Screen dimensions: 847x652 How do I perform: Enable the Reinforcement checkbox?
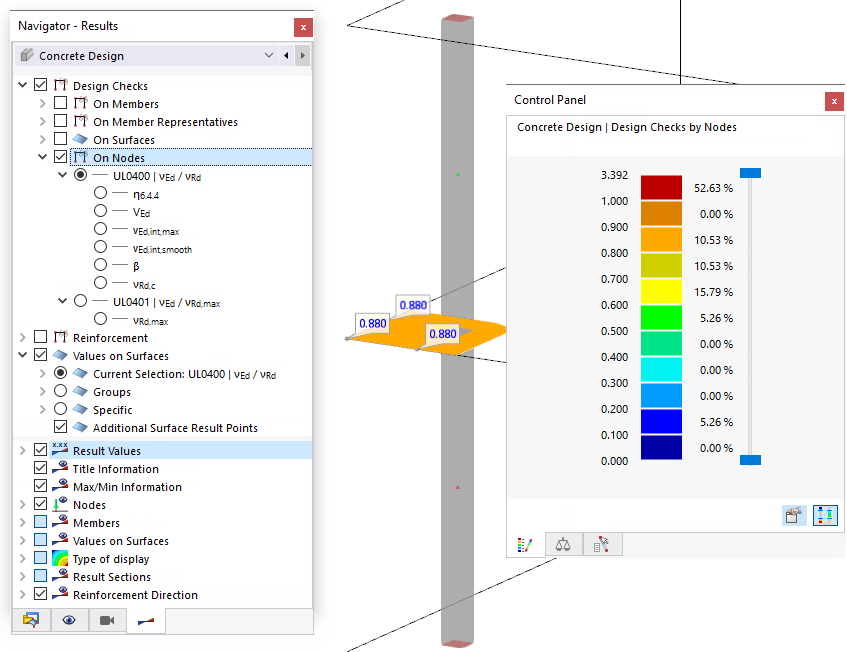41,337
